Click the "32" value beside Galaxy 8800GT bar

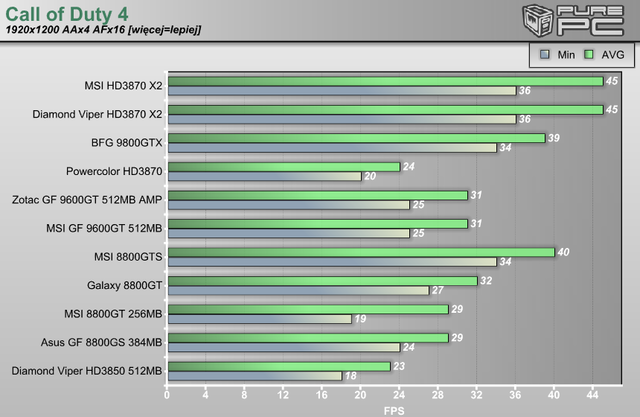click(x=486, y=281)
